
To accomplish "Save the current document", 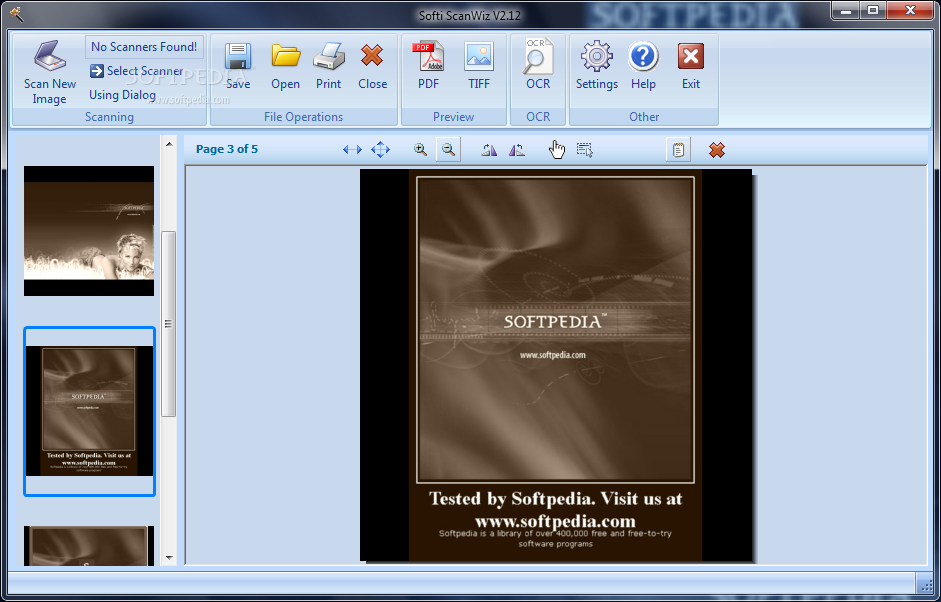I will click(238, 66).
